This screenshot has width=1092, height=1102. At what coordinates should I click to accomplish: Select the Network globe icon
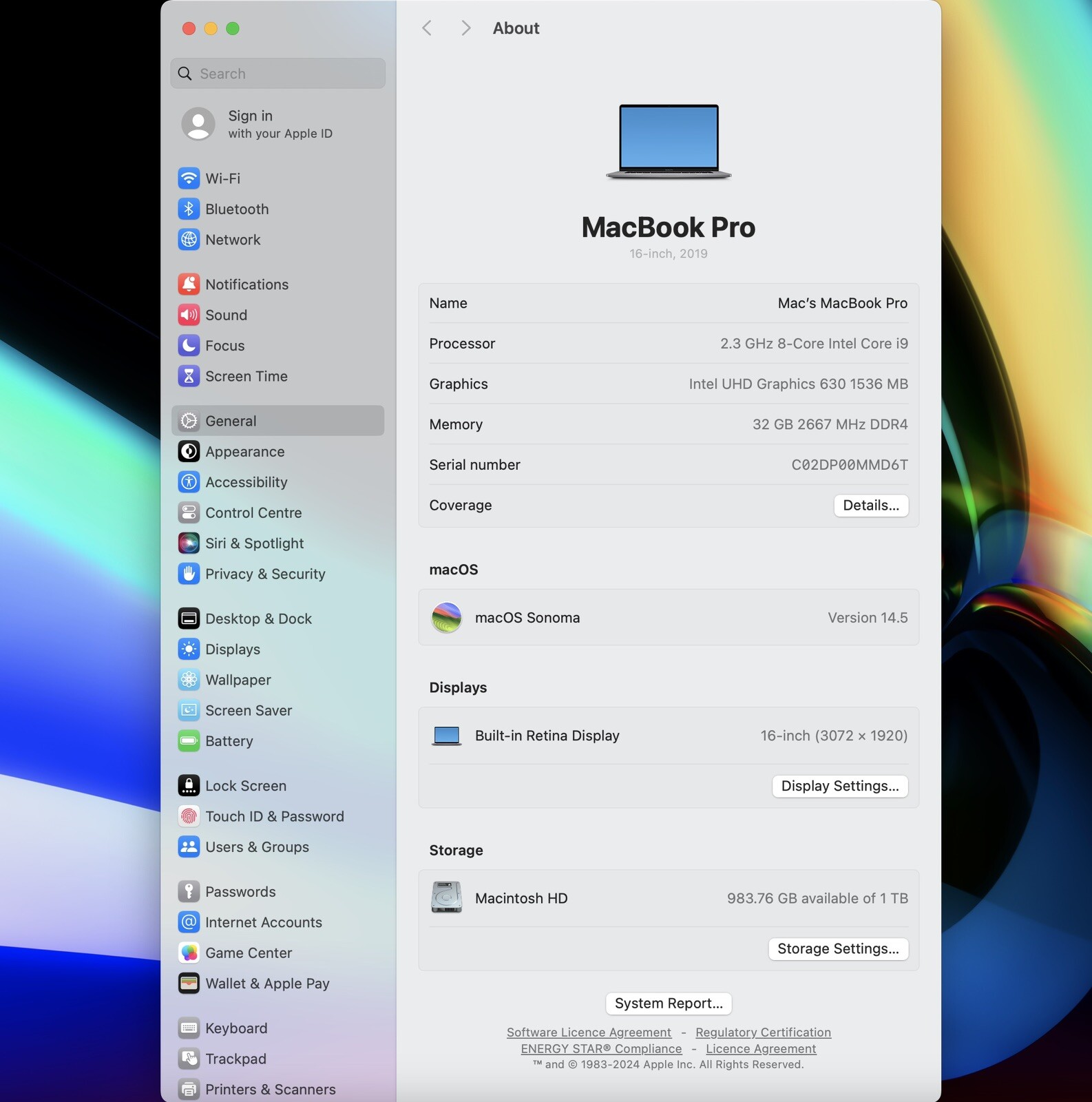tap(189, 240)
